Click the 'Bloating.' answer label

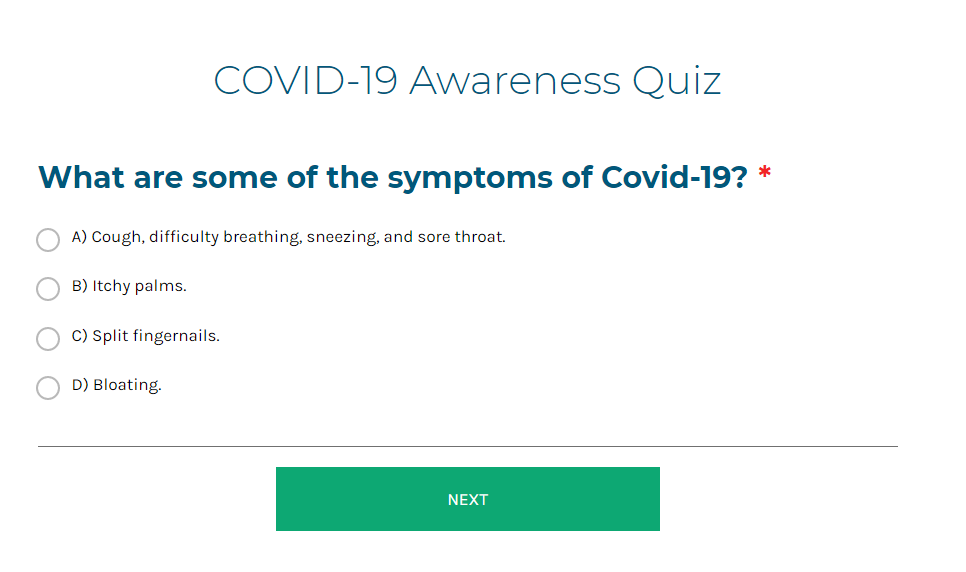point(127,385)
